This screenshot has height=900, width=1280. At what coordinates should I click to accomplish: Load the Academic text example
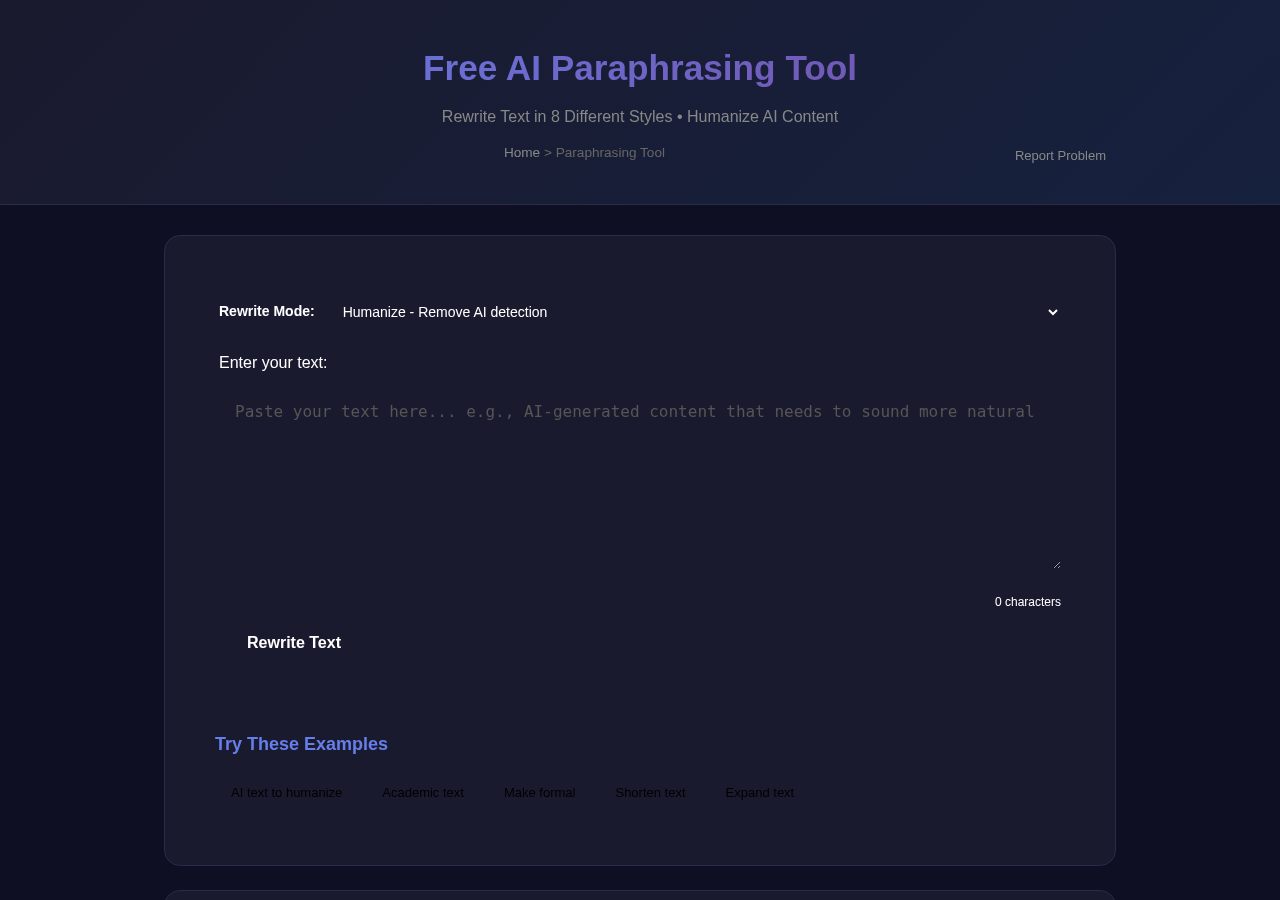pos(423,793)
